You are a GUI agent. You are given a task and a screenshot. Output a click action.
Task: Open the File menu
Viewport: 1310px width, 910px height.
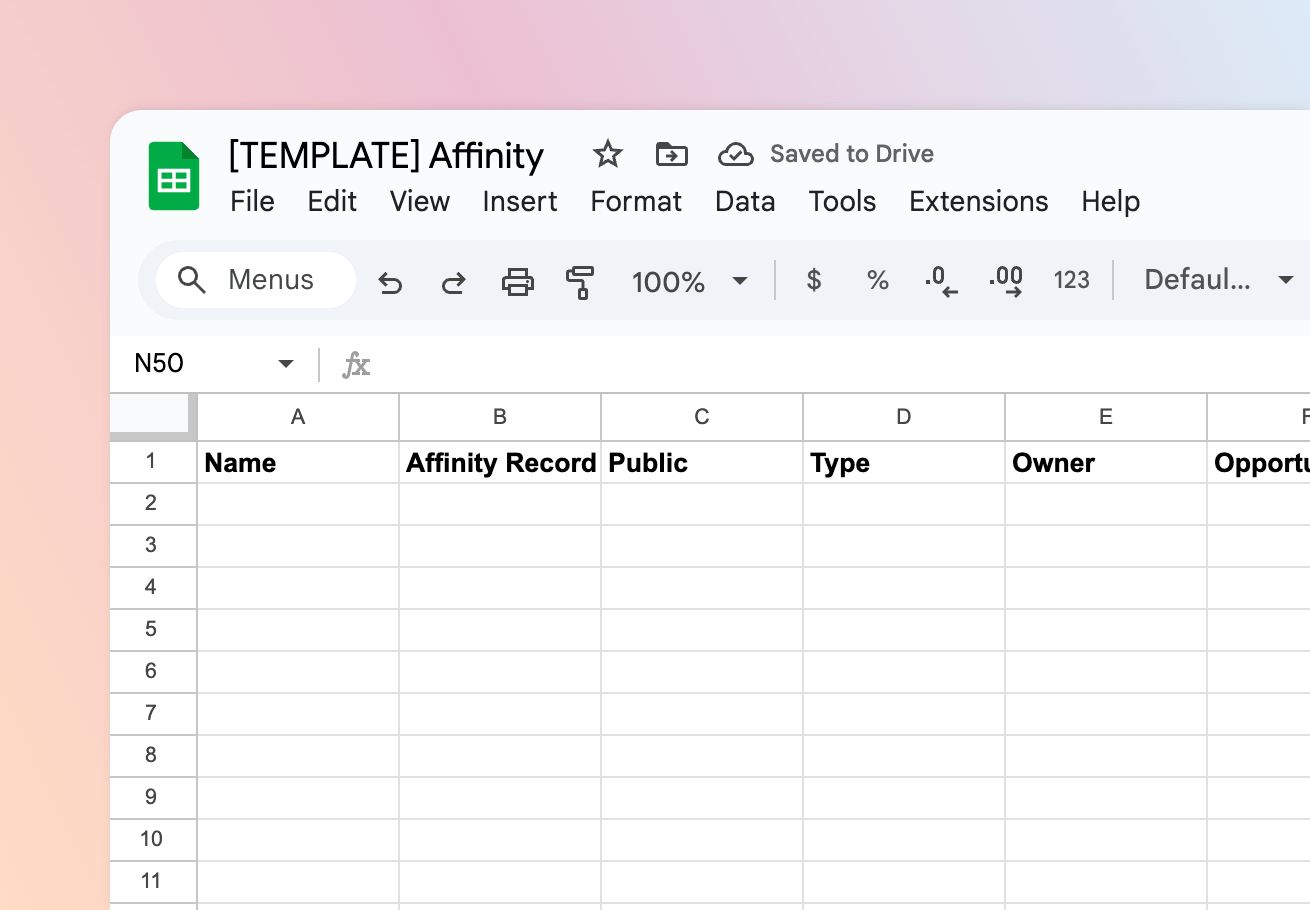[x=252, y=201]
